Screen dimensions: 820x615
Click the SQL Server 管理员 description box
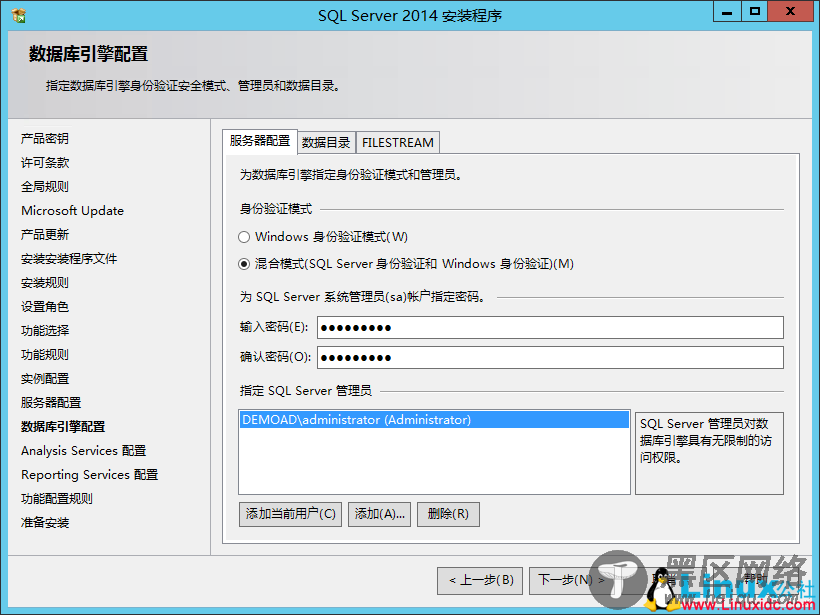(x=709, y=453)
